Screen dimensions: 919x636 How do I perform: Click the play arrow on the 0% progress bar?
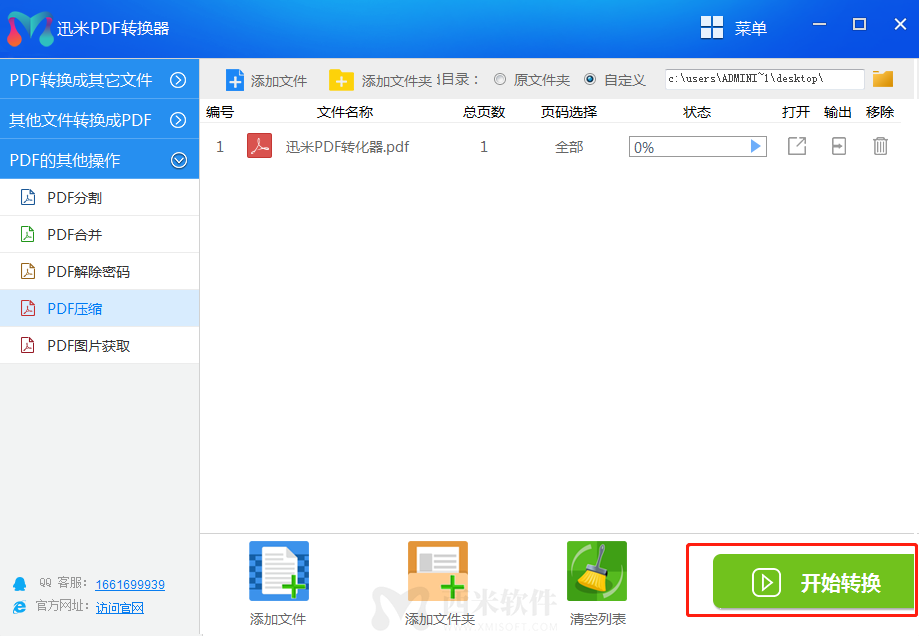[756, 147]
